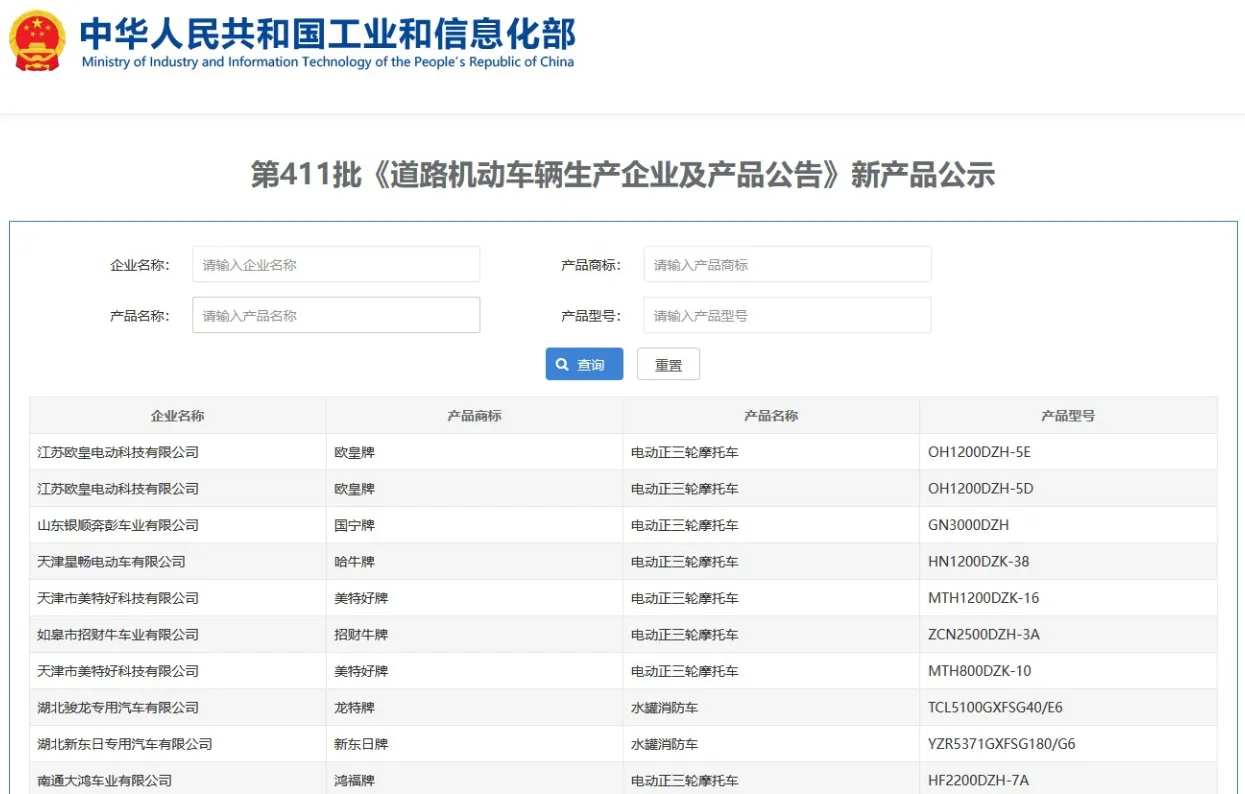Click the 第411批 announcement page heading
Viewport: 1245px width, 794px height.
tap(623, 175)
